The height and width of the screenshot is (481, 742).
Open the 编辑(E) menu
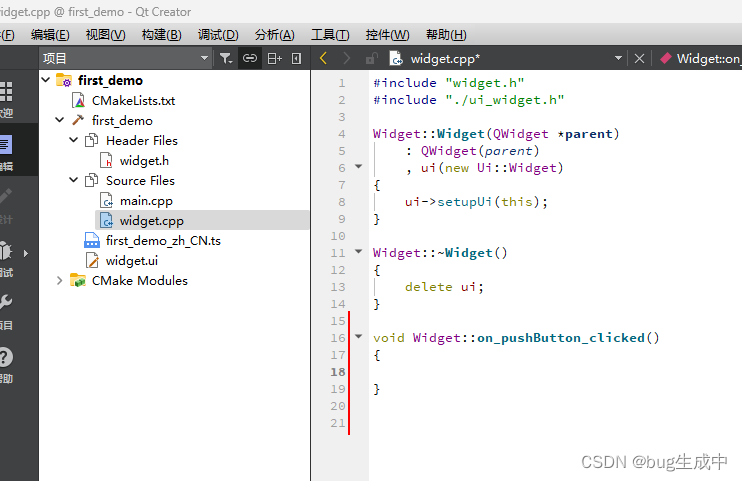[x=50, y=35]
